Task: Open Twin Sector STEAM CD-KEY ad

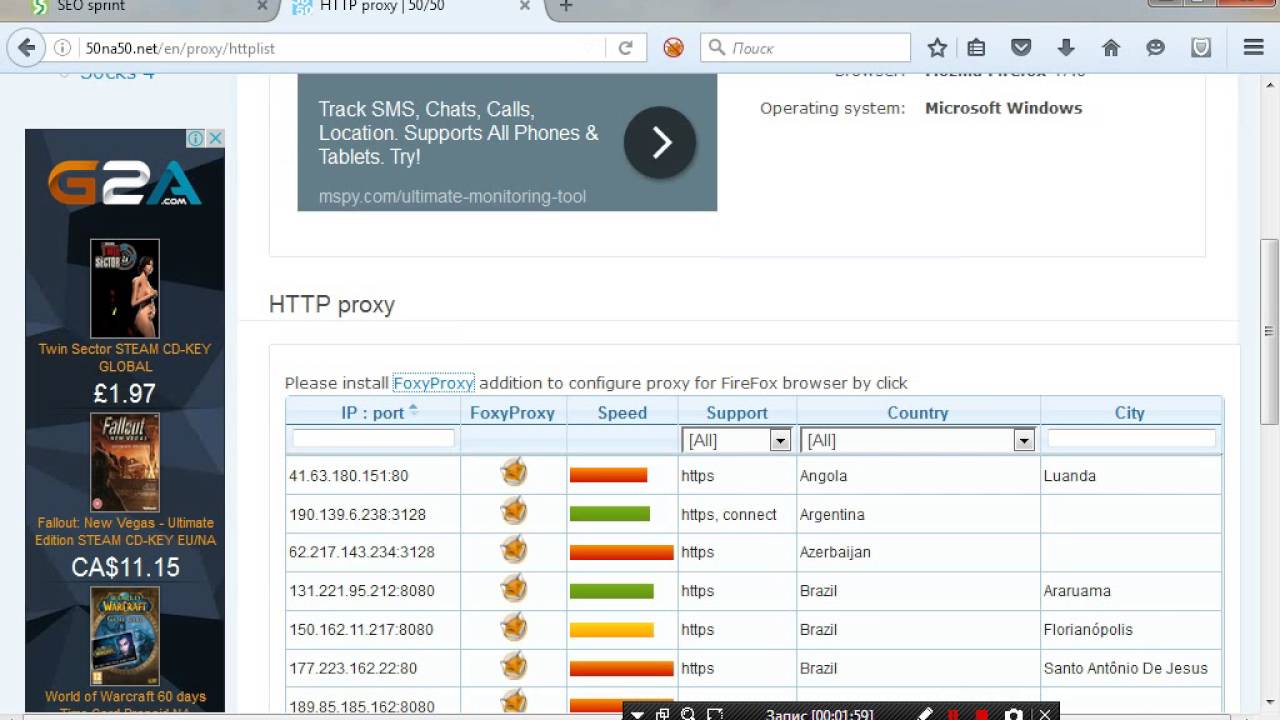Action: pos(125,358)
